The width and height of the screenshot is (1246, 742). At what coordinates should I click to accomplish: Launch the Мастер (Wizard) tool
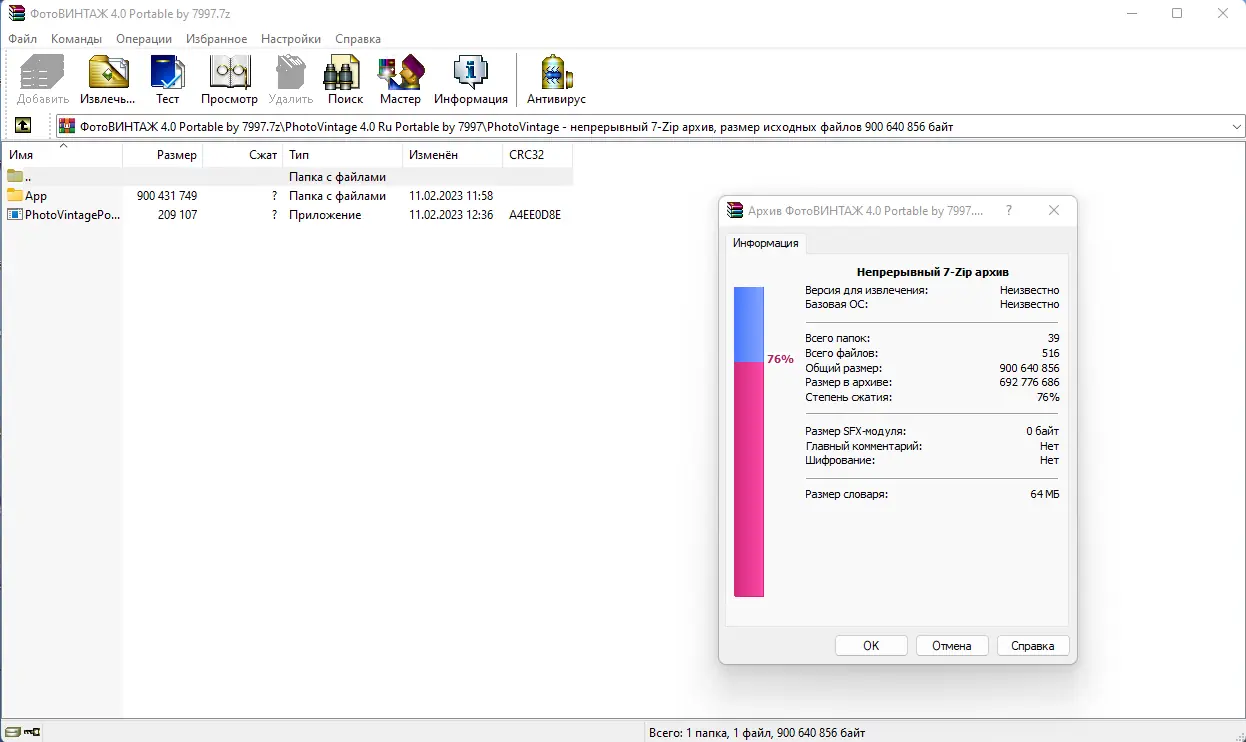[x=400, y=72]
